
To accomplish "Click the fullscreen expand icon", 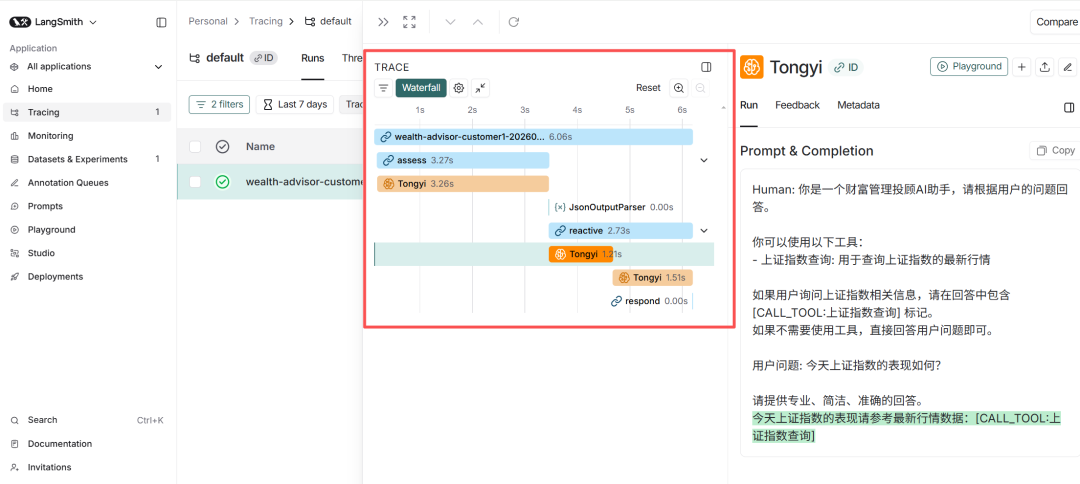I will tap(410, 22).
